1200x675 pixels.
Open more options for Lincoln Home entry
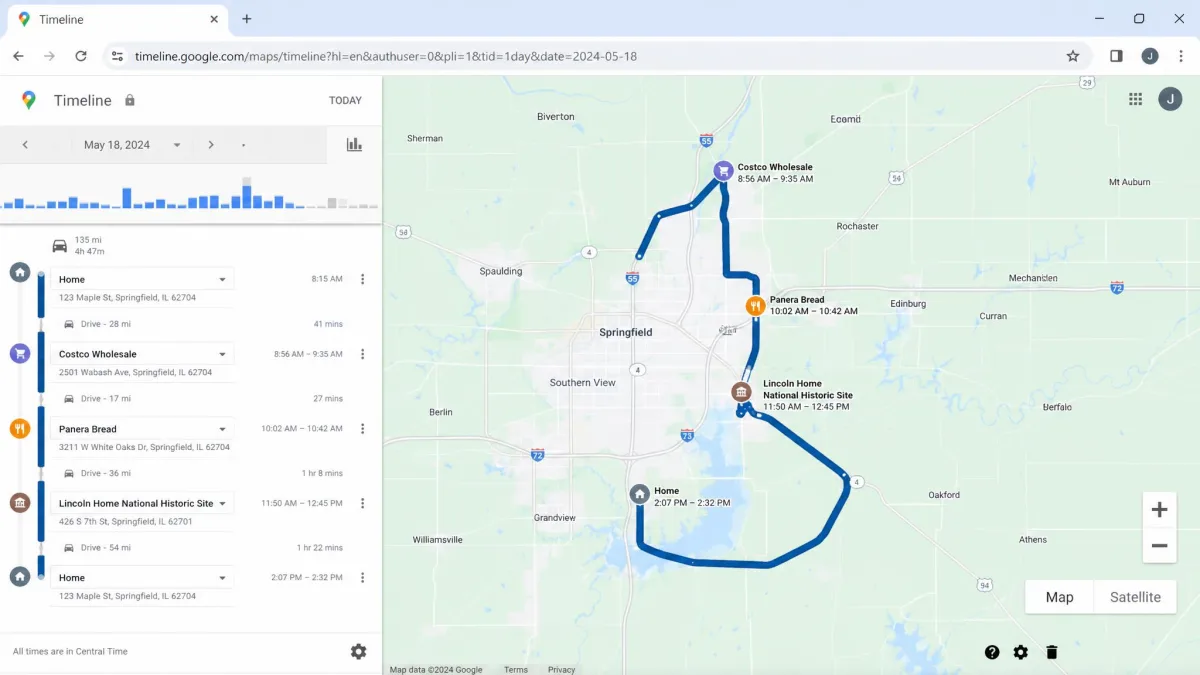pyautogui.click(x=362, y=503)
